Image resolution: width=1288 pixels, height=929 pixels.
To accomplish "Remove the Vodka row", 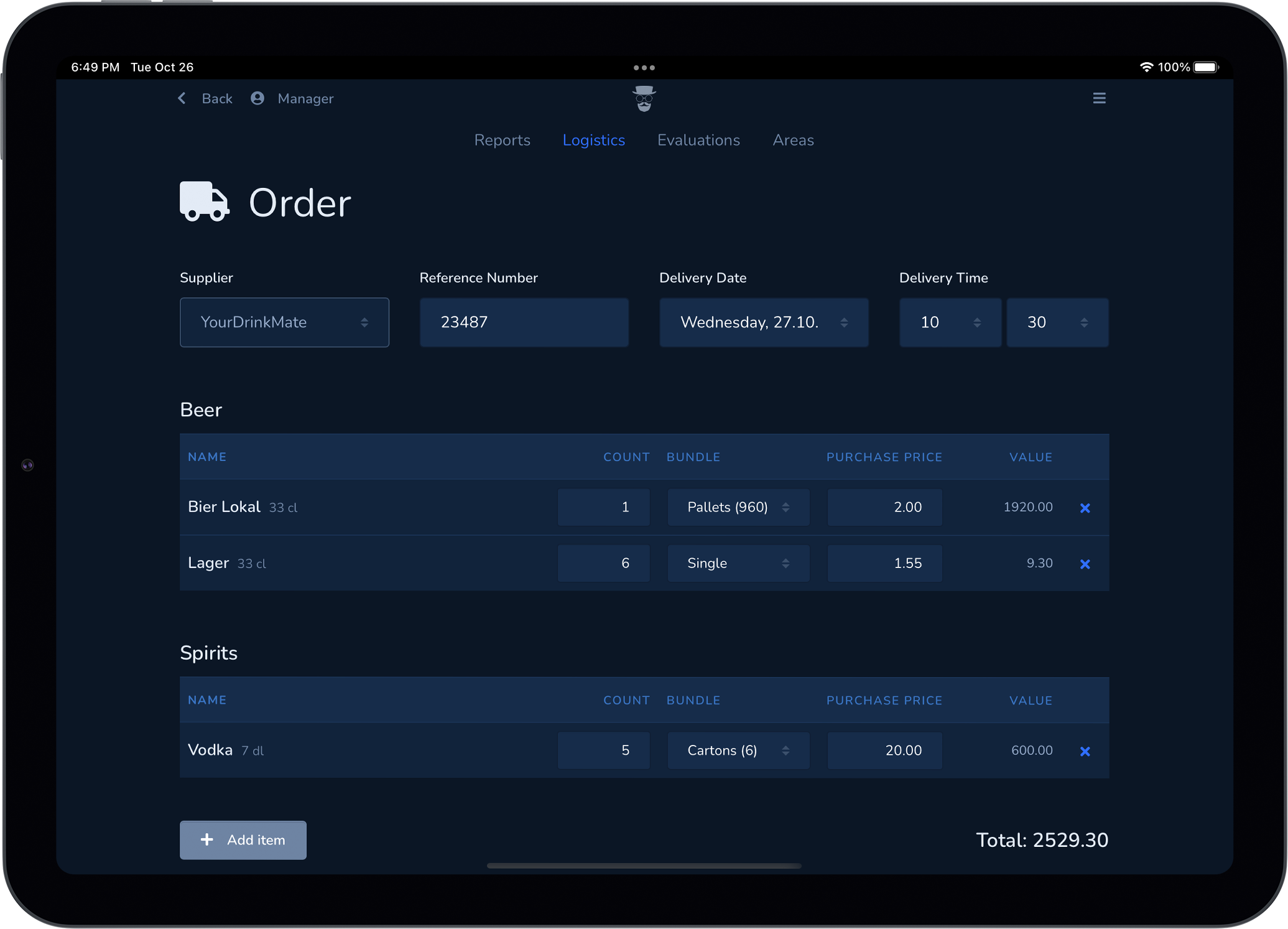I will click(1085, 751).
